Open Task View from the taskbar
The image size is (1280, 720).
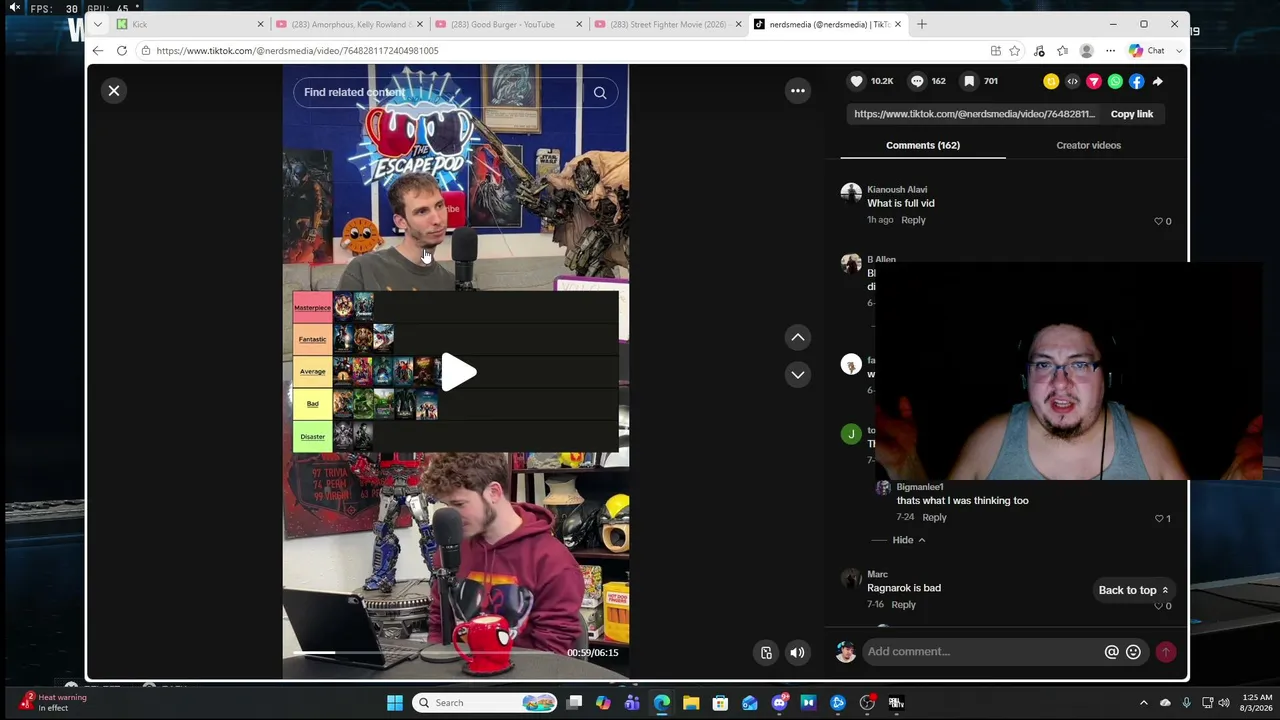pyautogui.click(x=574, y=703)
